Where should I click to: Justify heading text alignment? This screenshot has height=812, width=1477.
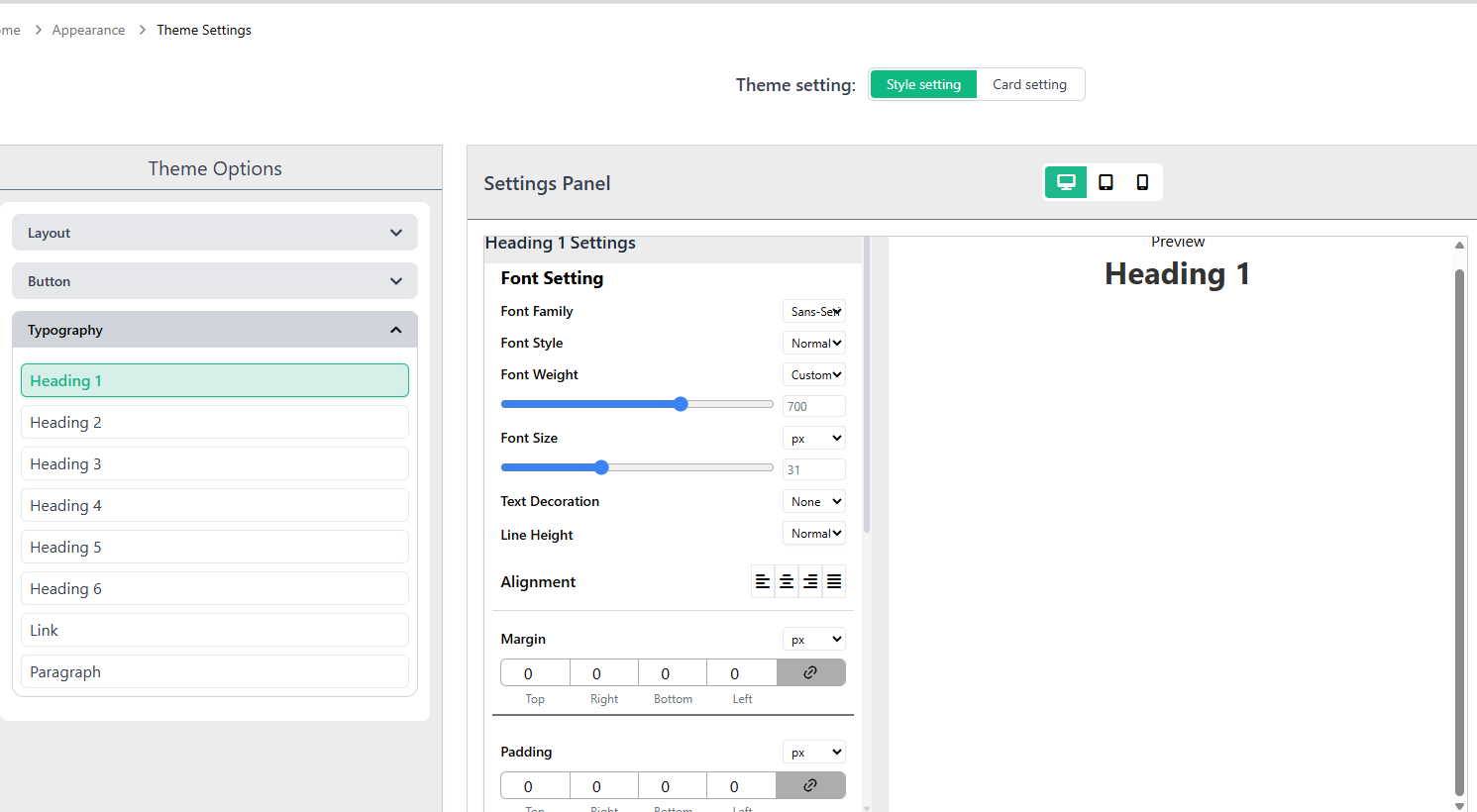click(x=834, y=581)
